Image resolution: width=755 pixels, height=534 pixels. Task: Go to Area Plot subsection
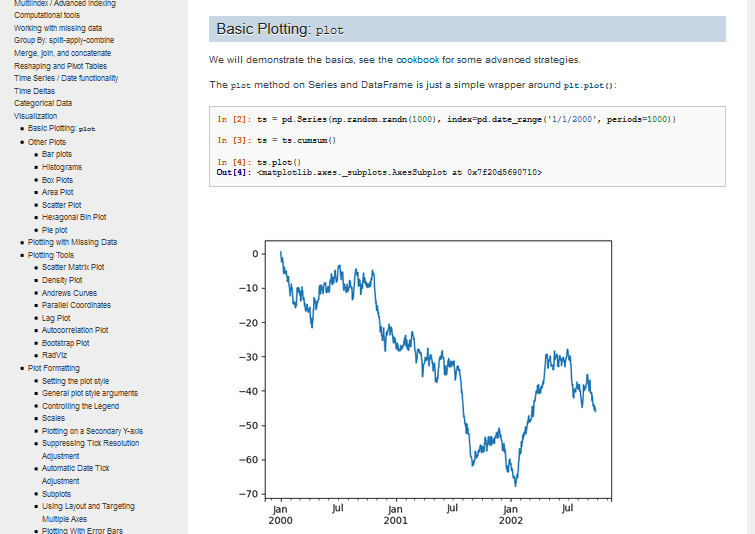57,192
